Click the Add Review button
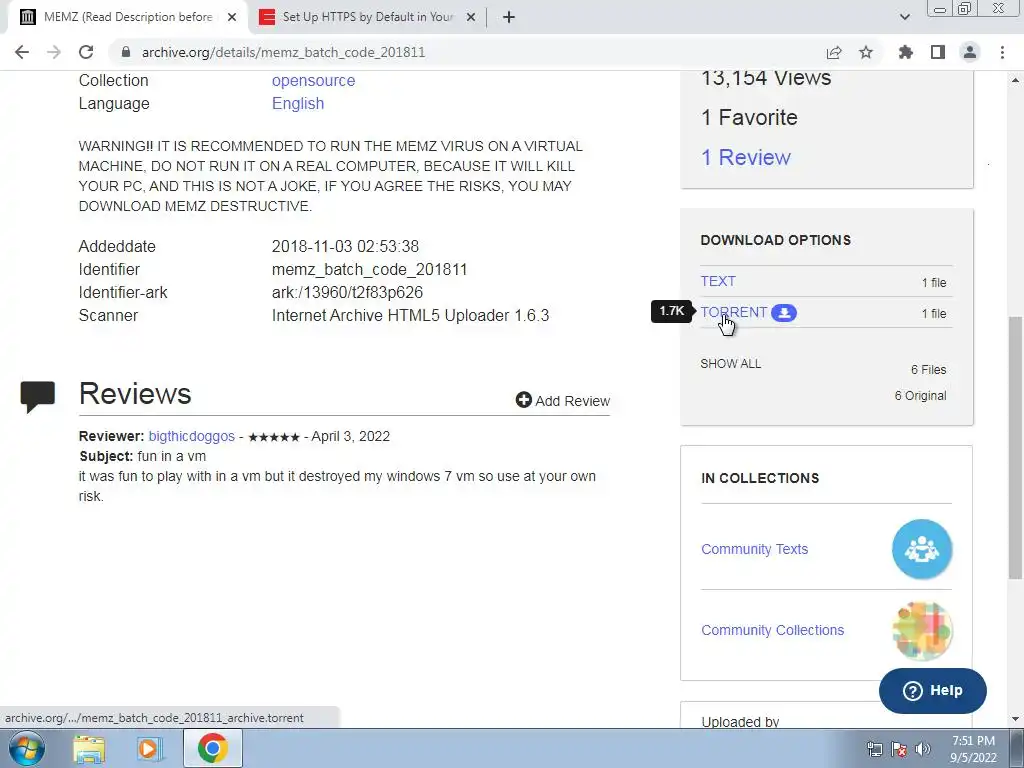1024x768 pixels. [x=562, y=400]
